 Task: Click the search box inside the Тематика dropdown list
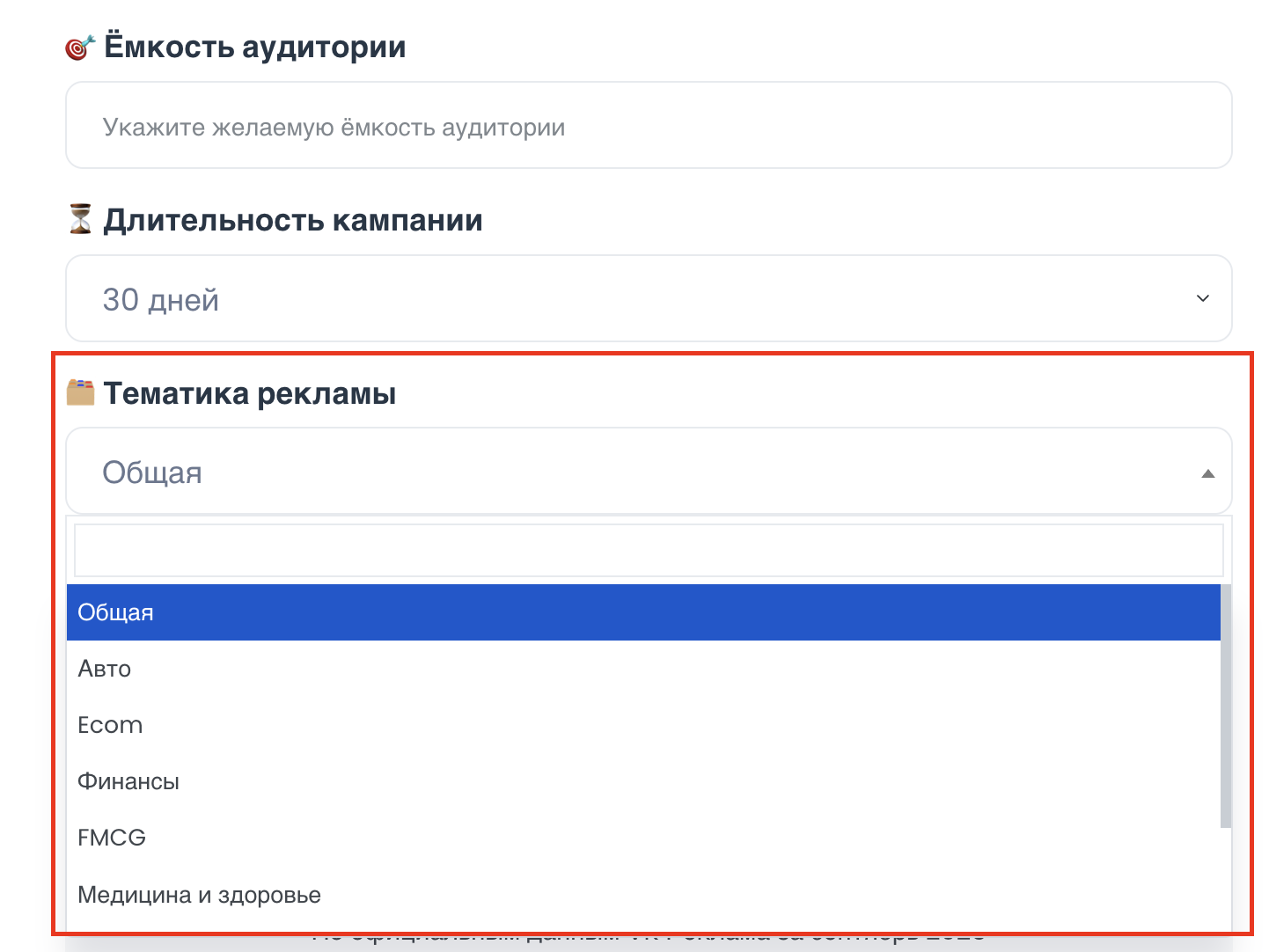649,551
